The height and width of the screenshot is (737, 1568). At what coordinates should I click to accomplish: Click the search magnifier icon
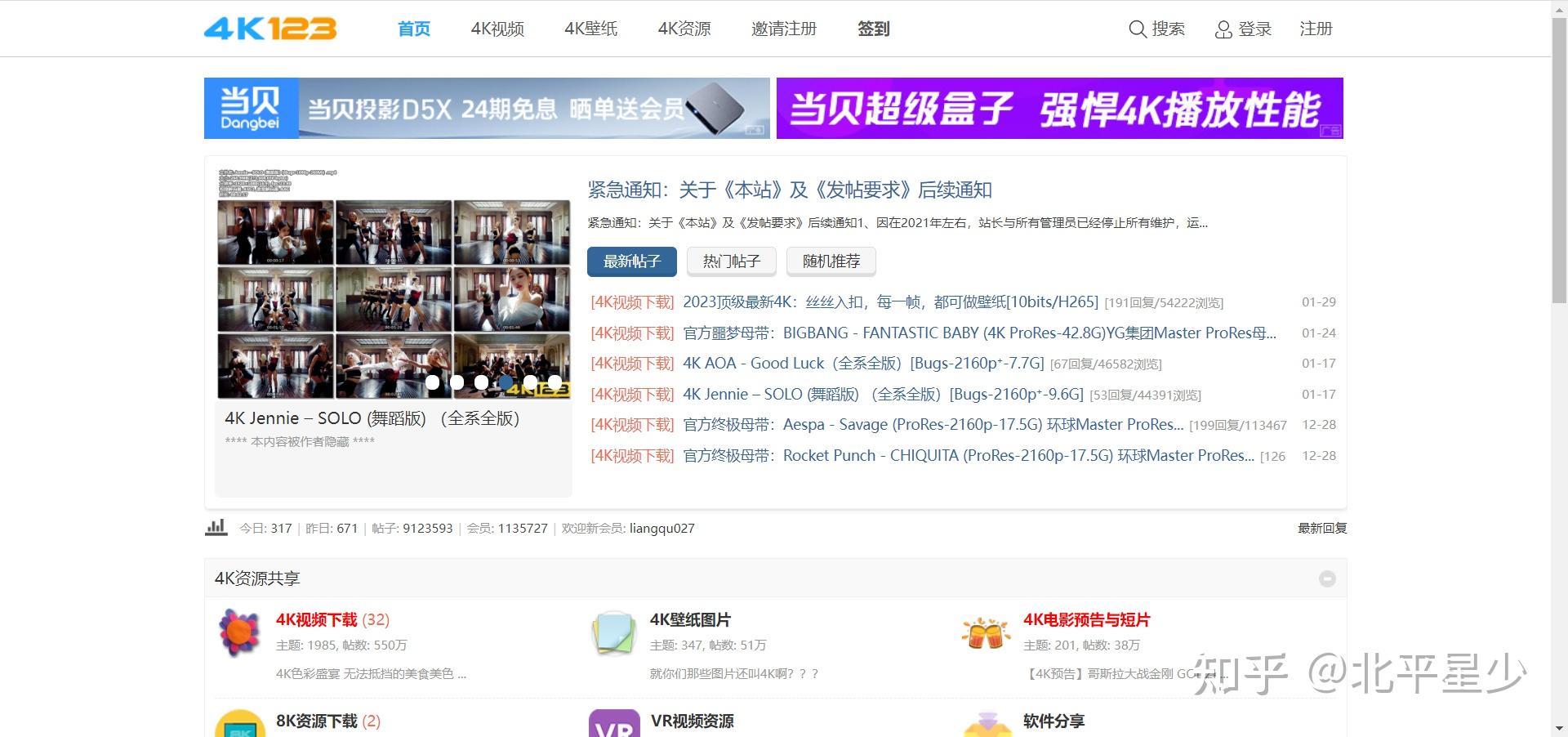coord(1138,29)
